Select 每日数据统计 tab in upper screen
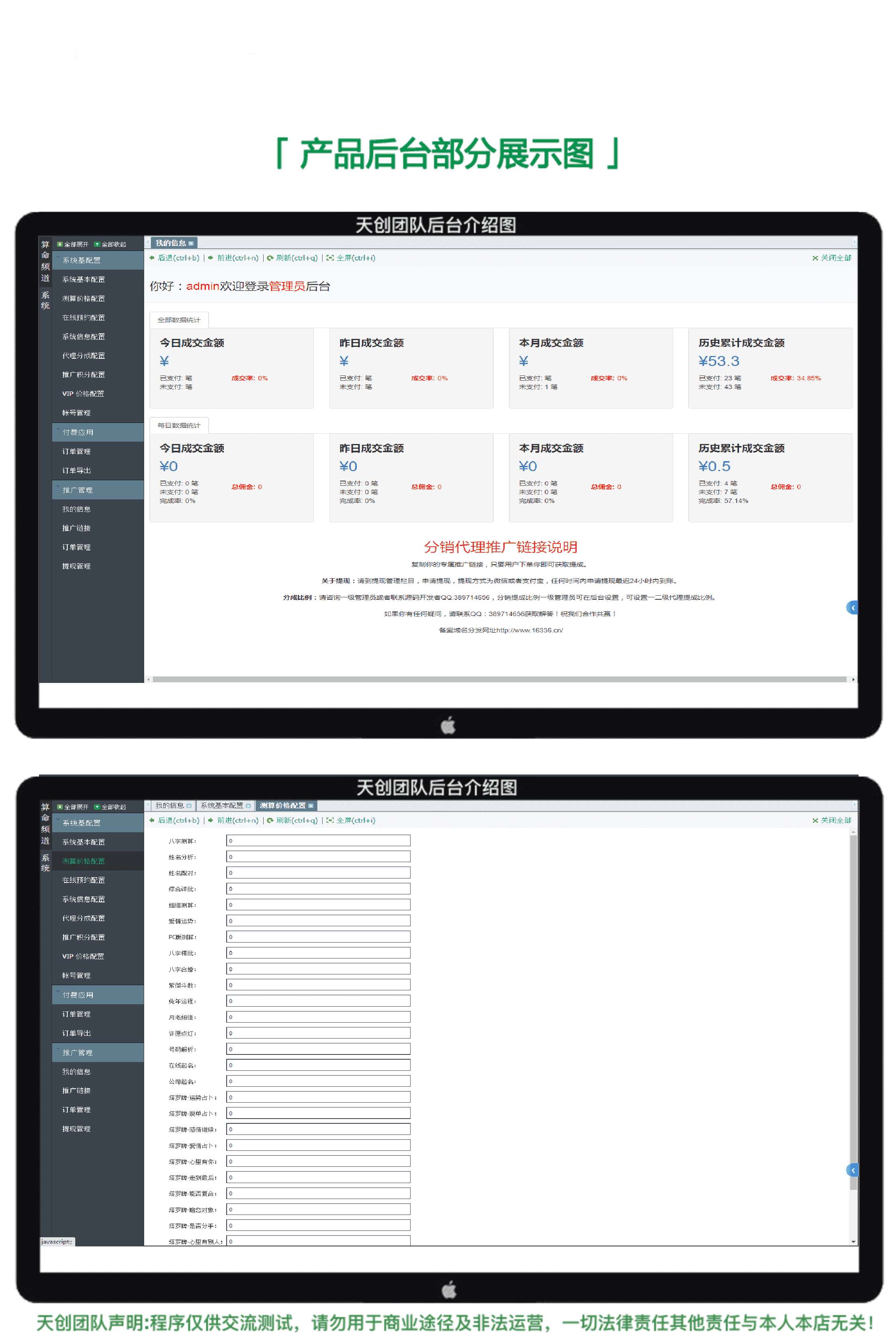The width and height of the screenshot is (896, 1334). 179,426
